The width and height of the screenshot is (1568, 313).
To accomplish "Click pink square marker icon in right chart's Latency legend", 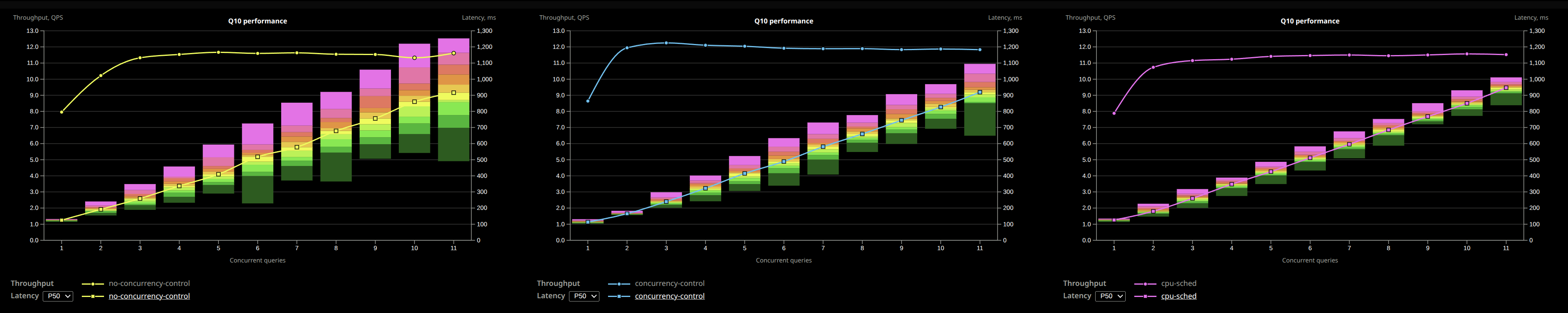I will [x=1145, y=297].
